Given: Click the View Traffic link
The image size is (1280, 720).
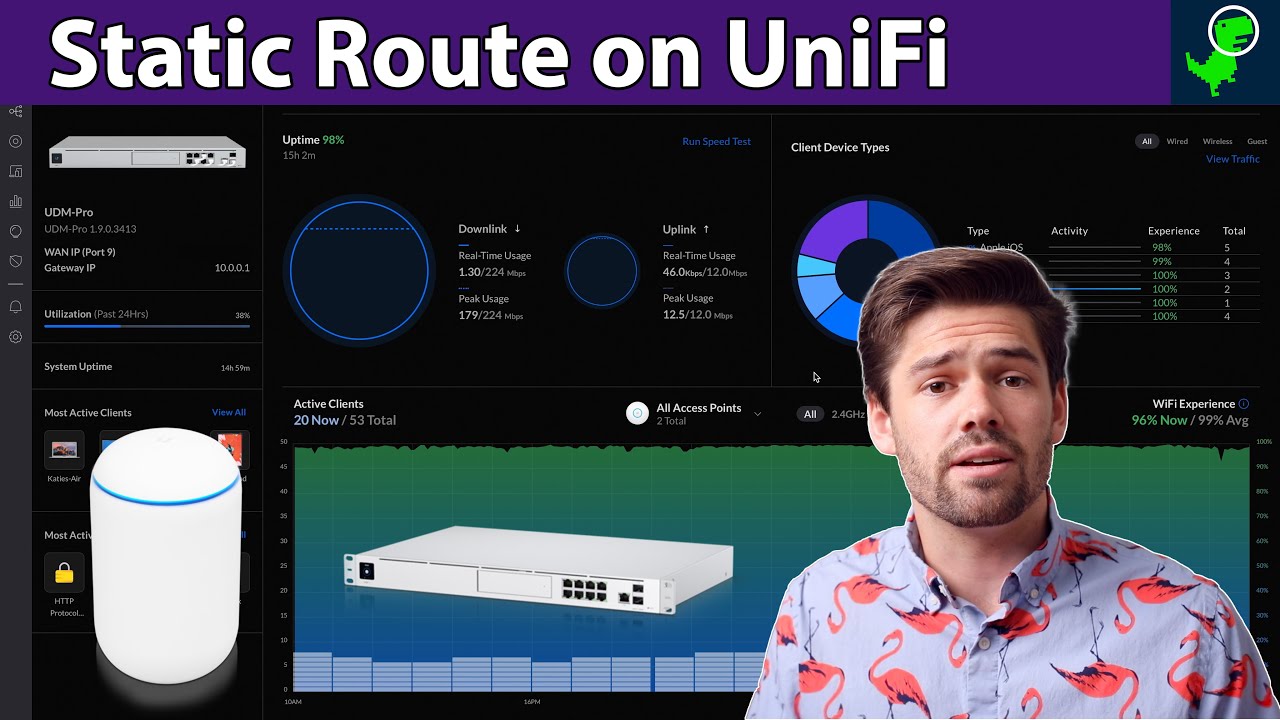Looking at the screenshot, I should [x=1232, y=159].
